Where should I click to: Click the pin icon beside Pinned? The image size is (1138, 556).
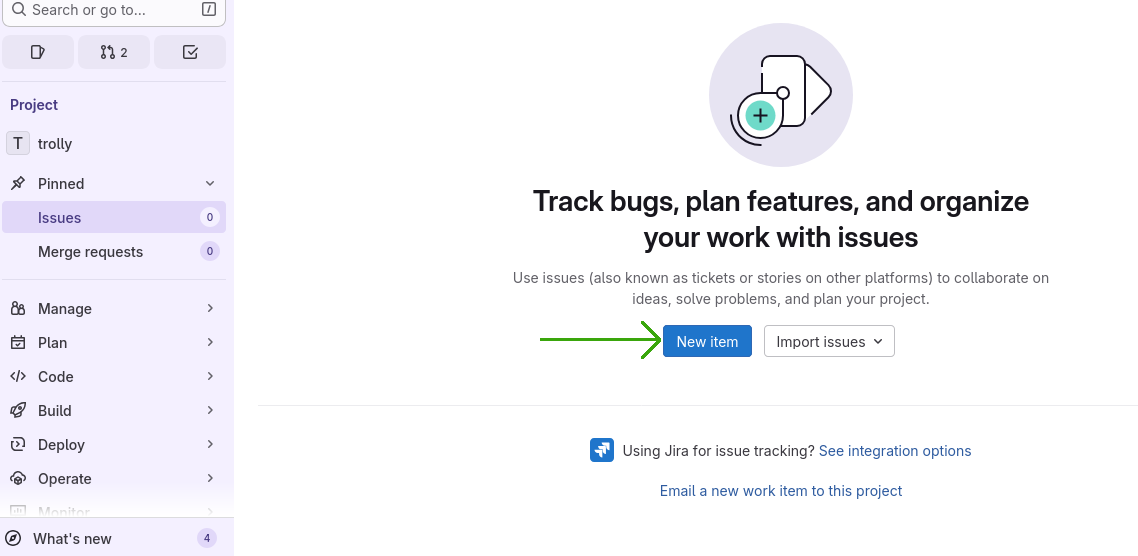click(18, 184)
